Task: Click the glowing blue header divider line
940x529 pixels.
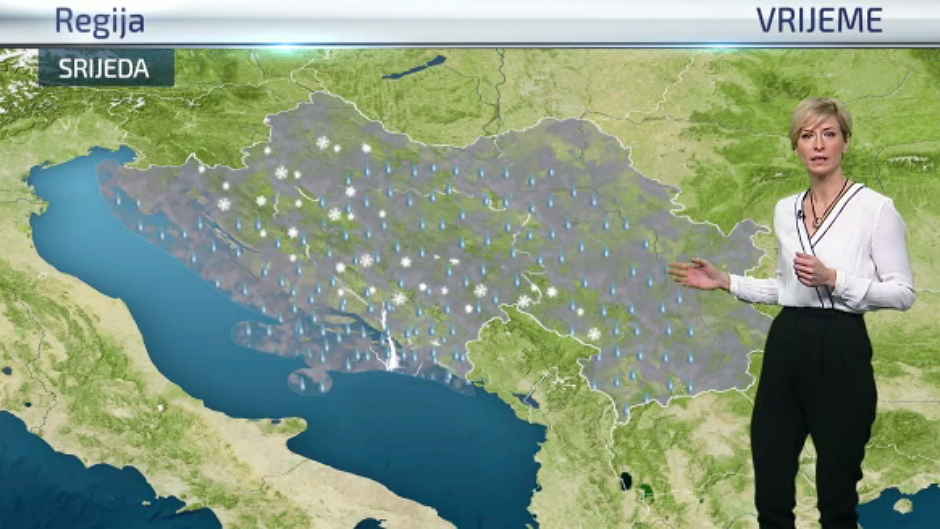Action: (x=470, y=45)
